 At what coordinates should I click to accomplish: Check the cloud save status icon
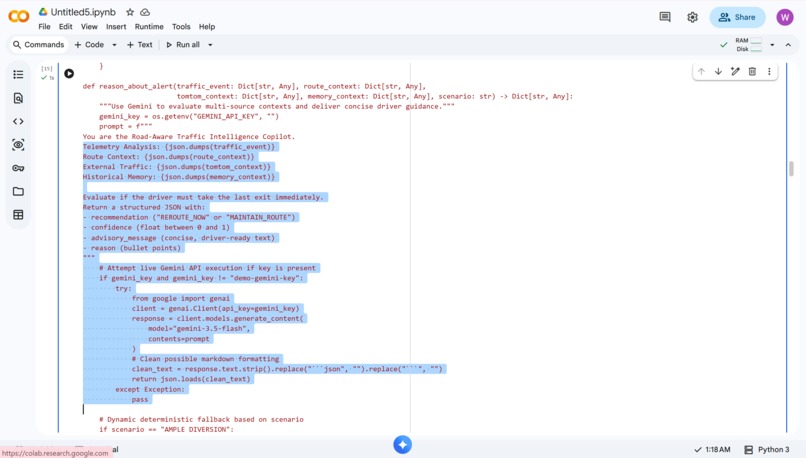click(145, 12)
